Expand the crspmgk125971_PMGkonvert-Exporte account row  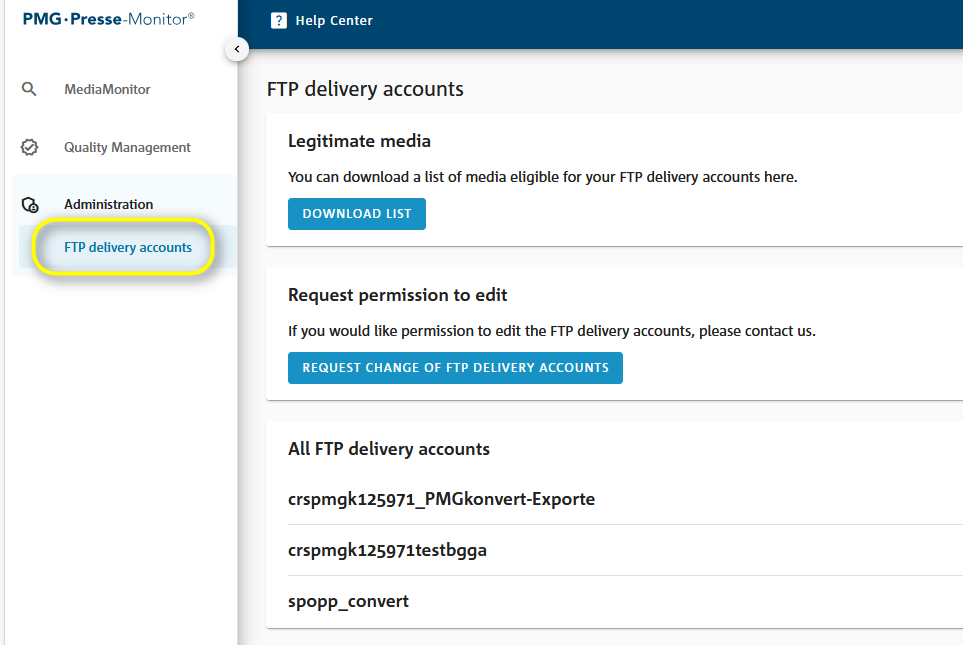click(x=441, y=499)
